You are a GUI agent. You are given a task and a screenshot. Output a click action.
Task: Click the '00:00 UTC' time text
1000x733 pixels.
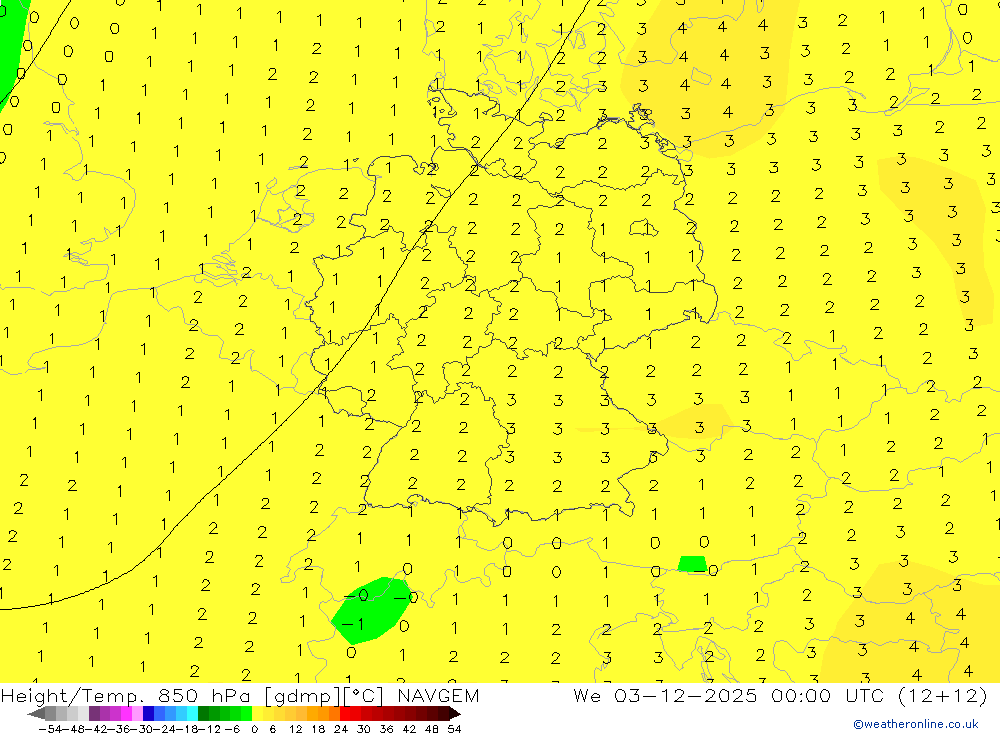coord(830,695)
